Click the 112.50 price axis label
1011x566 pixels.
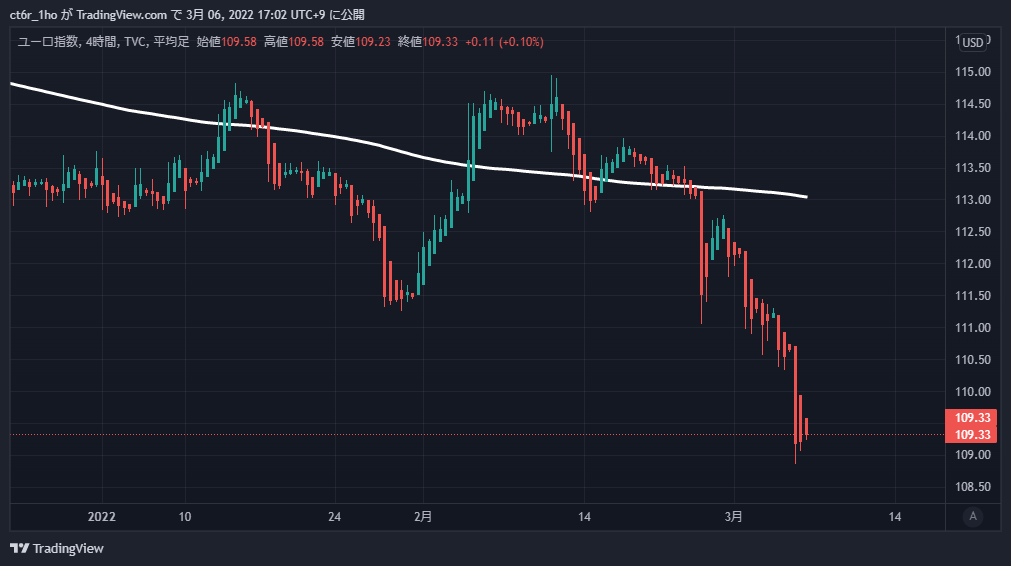[x=972, y=231]
